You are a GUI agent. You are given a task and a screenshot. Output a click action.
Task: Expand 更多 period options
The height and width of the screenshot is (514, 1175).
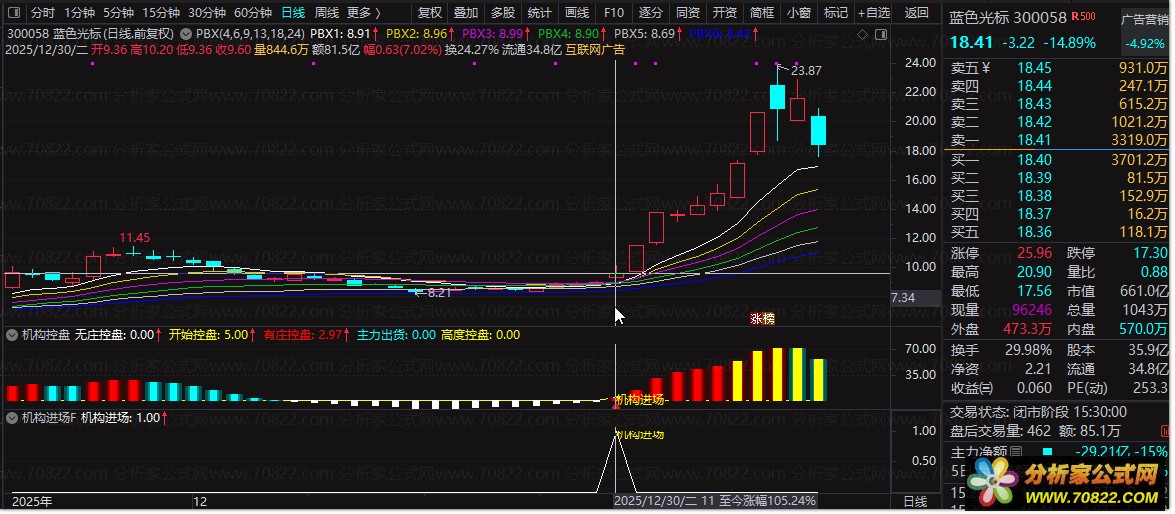coord(364,13)
